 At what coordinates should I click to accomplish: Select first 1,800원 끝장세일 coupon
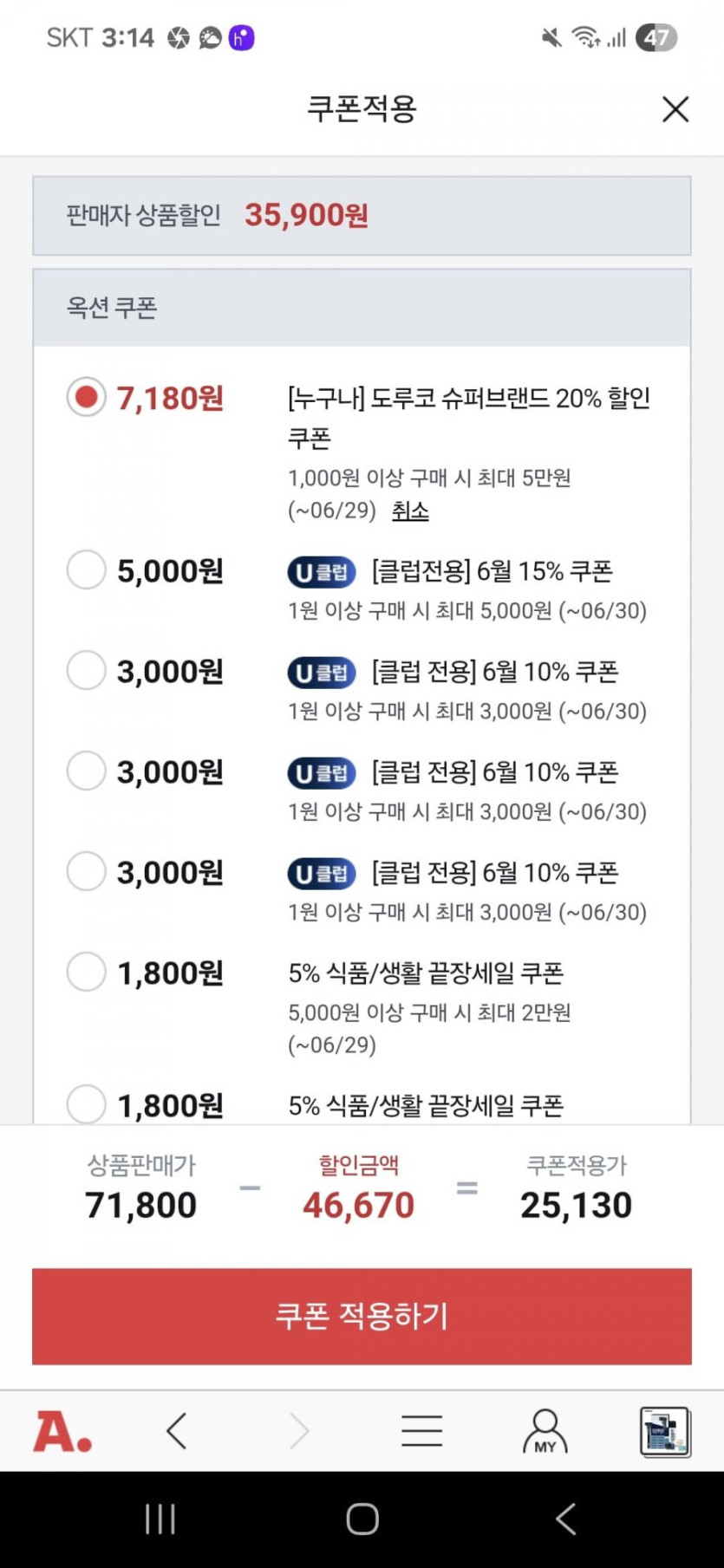87,972
